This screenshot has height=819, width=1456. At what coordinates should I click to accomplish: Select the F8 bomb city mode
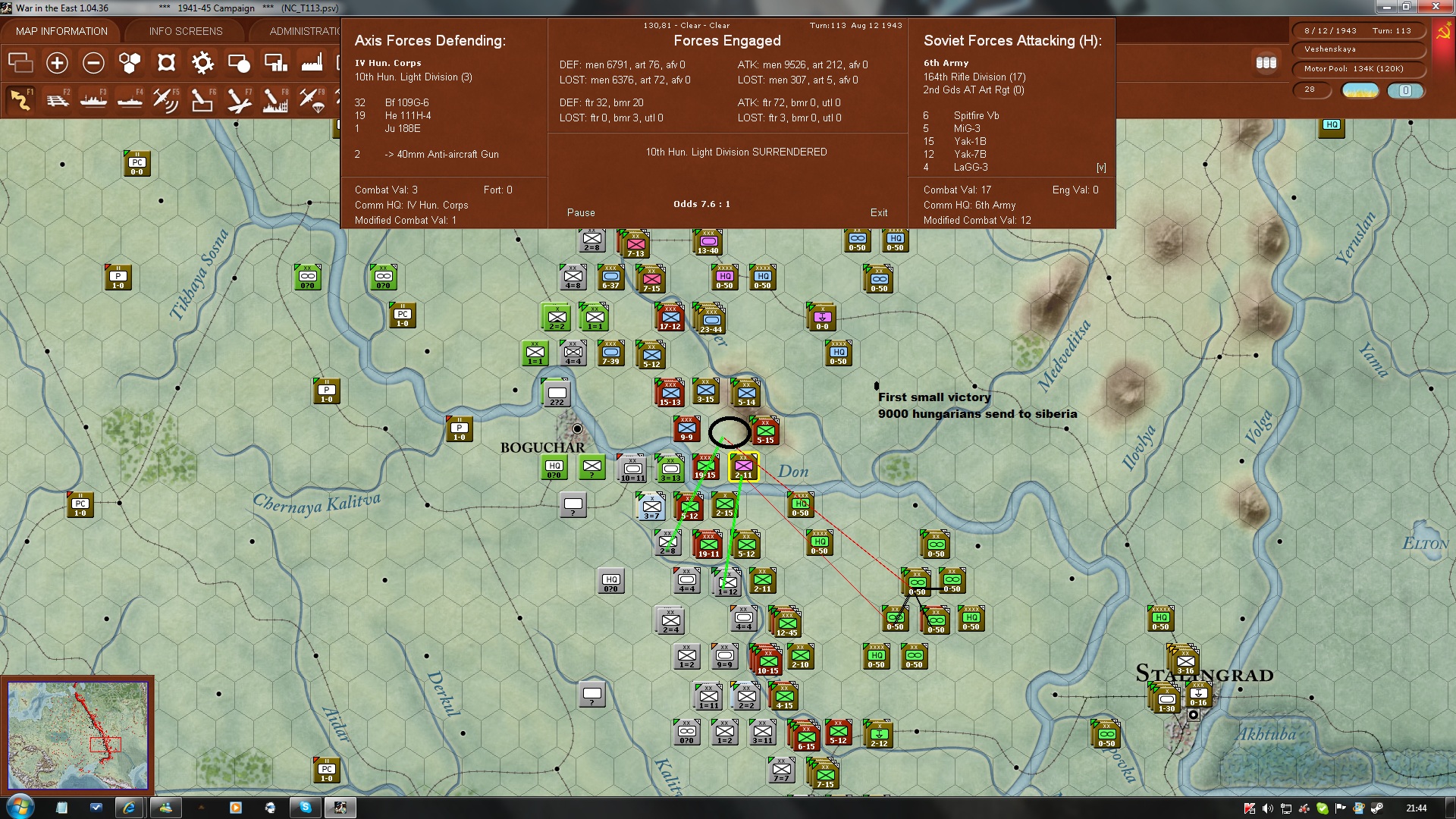tap(275, 100)
